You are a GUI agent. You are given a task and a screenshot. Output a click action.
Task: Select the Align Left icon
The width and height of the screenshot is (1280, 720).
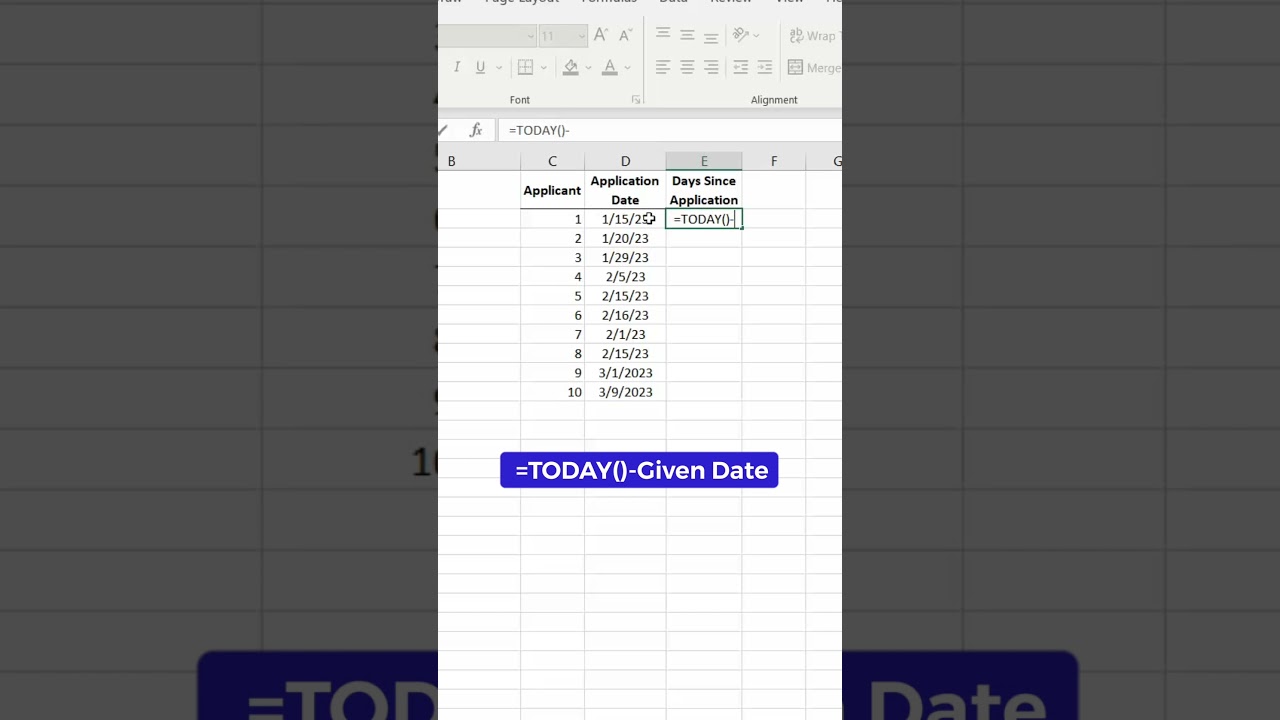pyautogui.click(x=662, y=66)
